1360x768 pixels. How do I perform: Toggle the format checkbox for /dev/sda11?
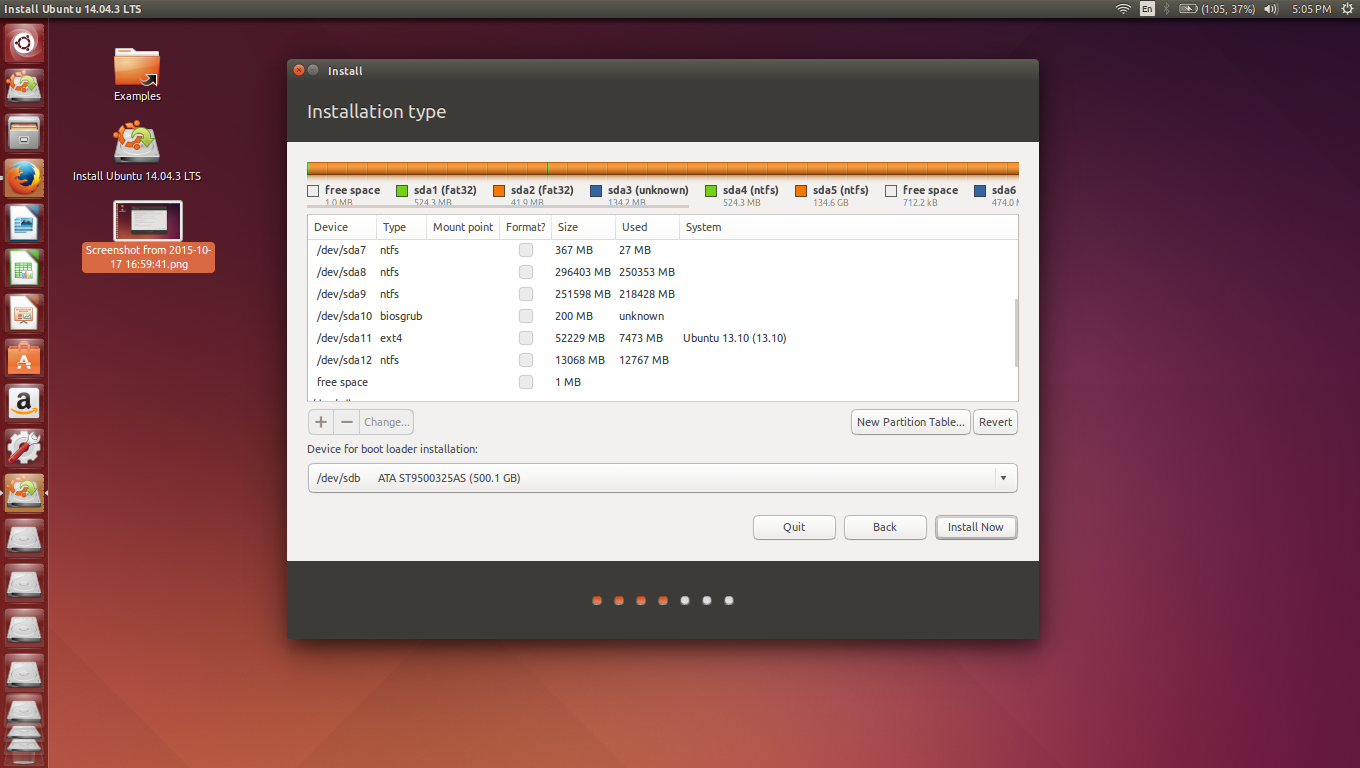526,338
